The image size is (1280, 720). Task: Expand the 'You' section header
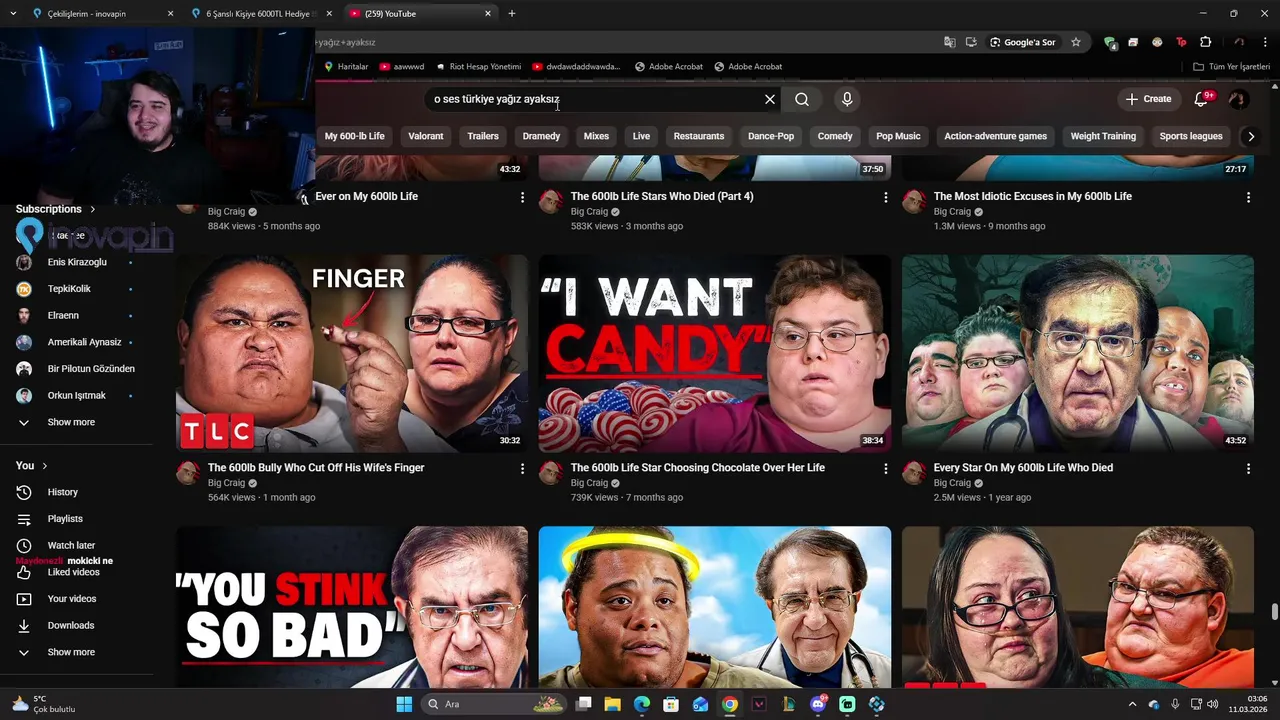click(32, 465)
